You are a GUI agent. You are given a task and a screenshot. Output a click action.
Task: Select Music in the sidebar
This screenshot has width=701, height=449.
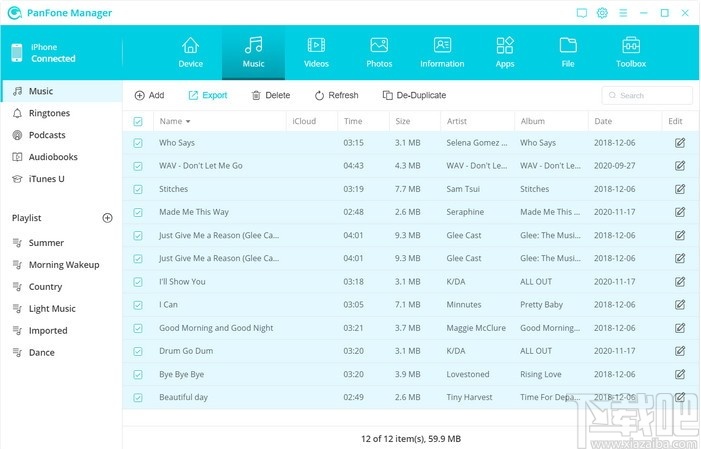(x=61, y=91)
